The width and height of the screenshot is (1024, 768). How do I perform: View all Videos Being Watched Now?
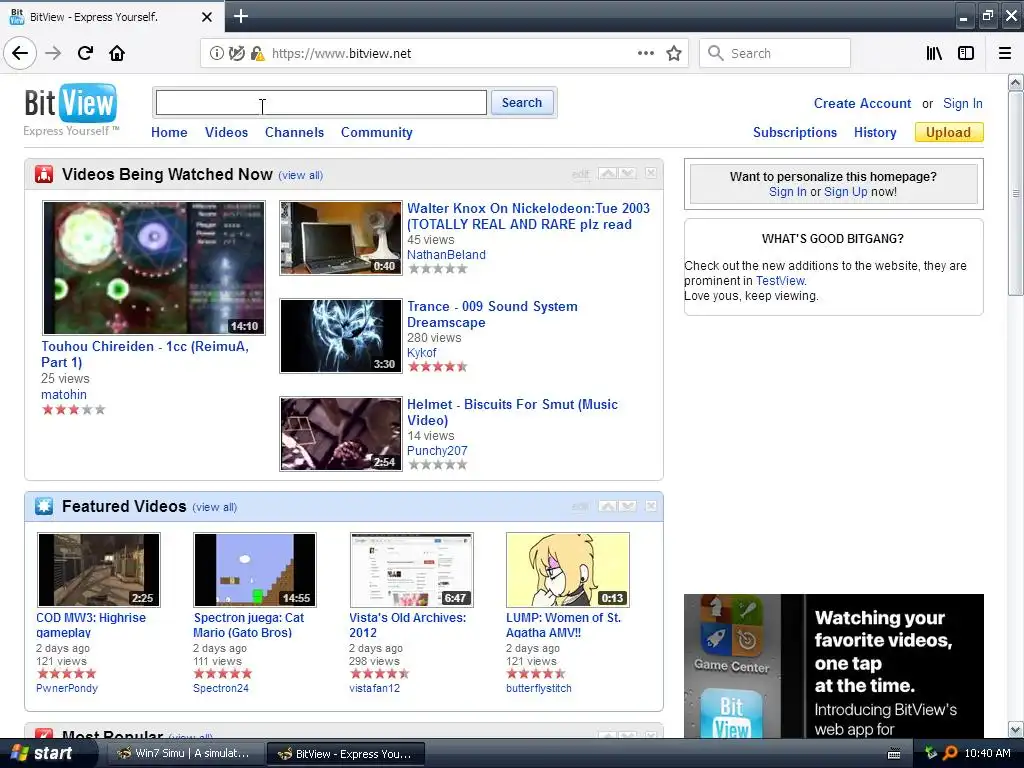pyautogui.click(x=300, y=175)
